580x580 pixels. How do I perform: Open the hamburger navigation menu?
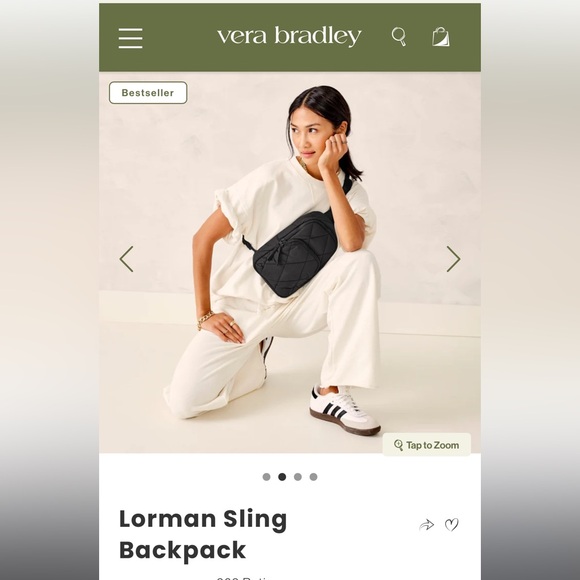point(130,38)
